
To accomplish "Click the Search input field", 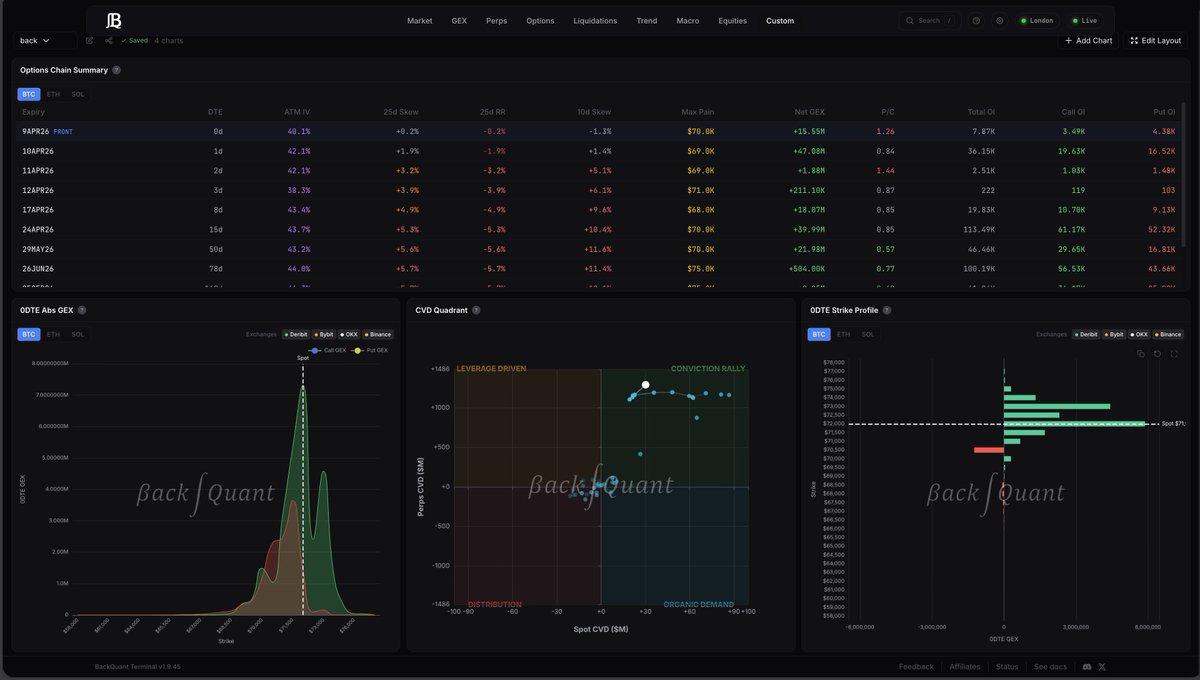I will tap(928, 20).
